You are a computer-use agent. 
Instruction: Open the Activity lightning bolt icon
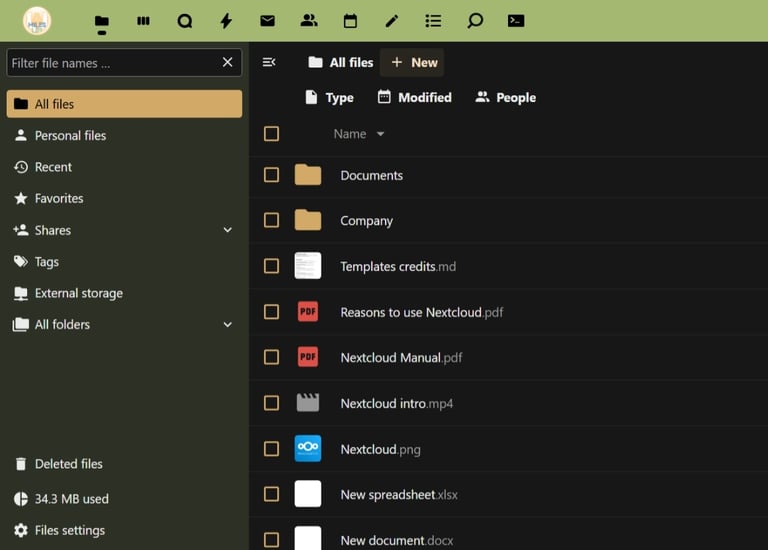coord(226,20)
